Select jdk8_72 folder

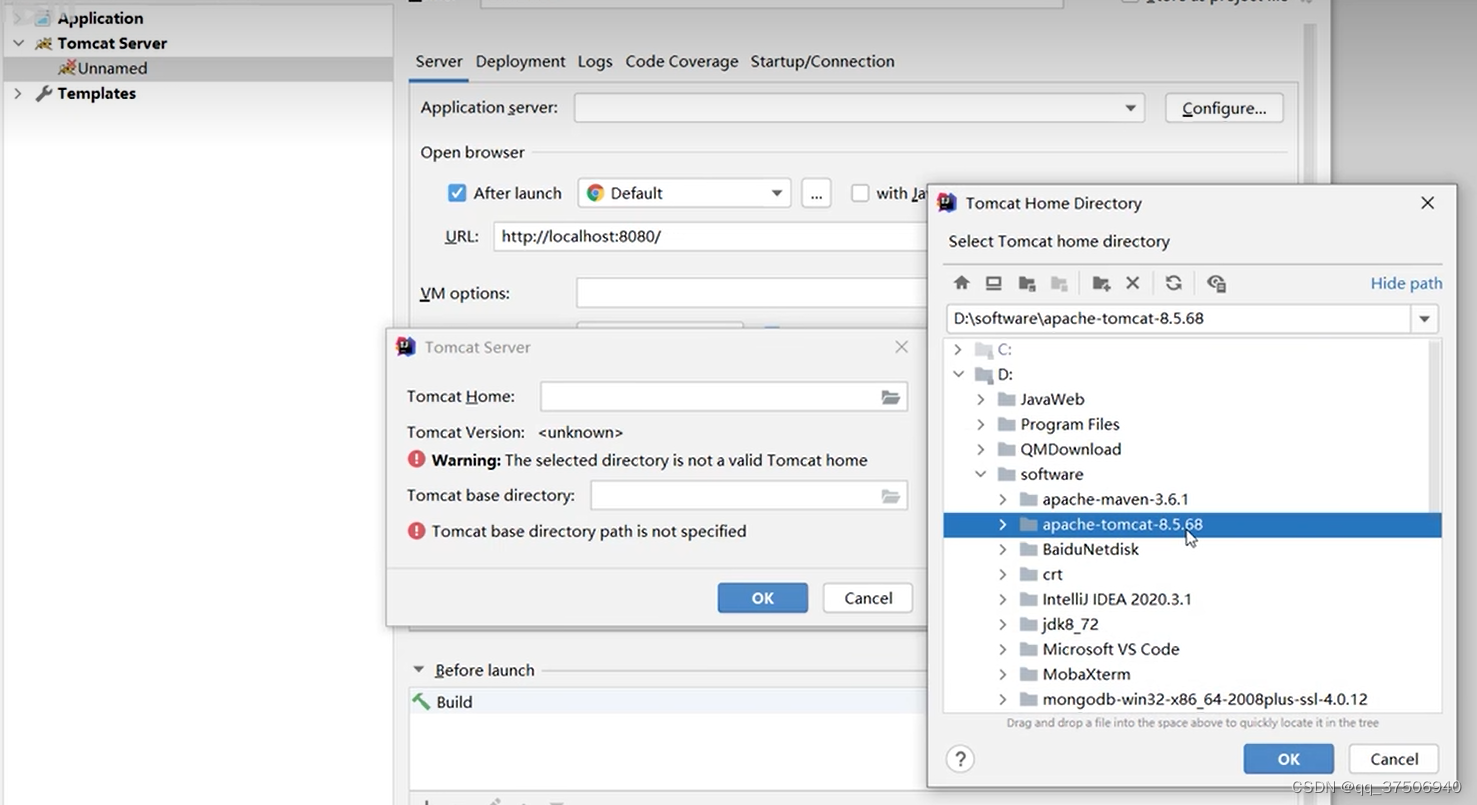(x=1192, y=624)
